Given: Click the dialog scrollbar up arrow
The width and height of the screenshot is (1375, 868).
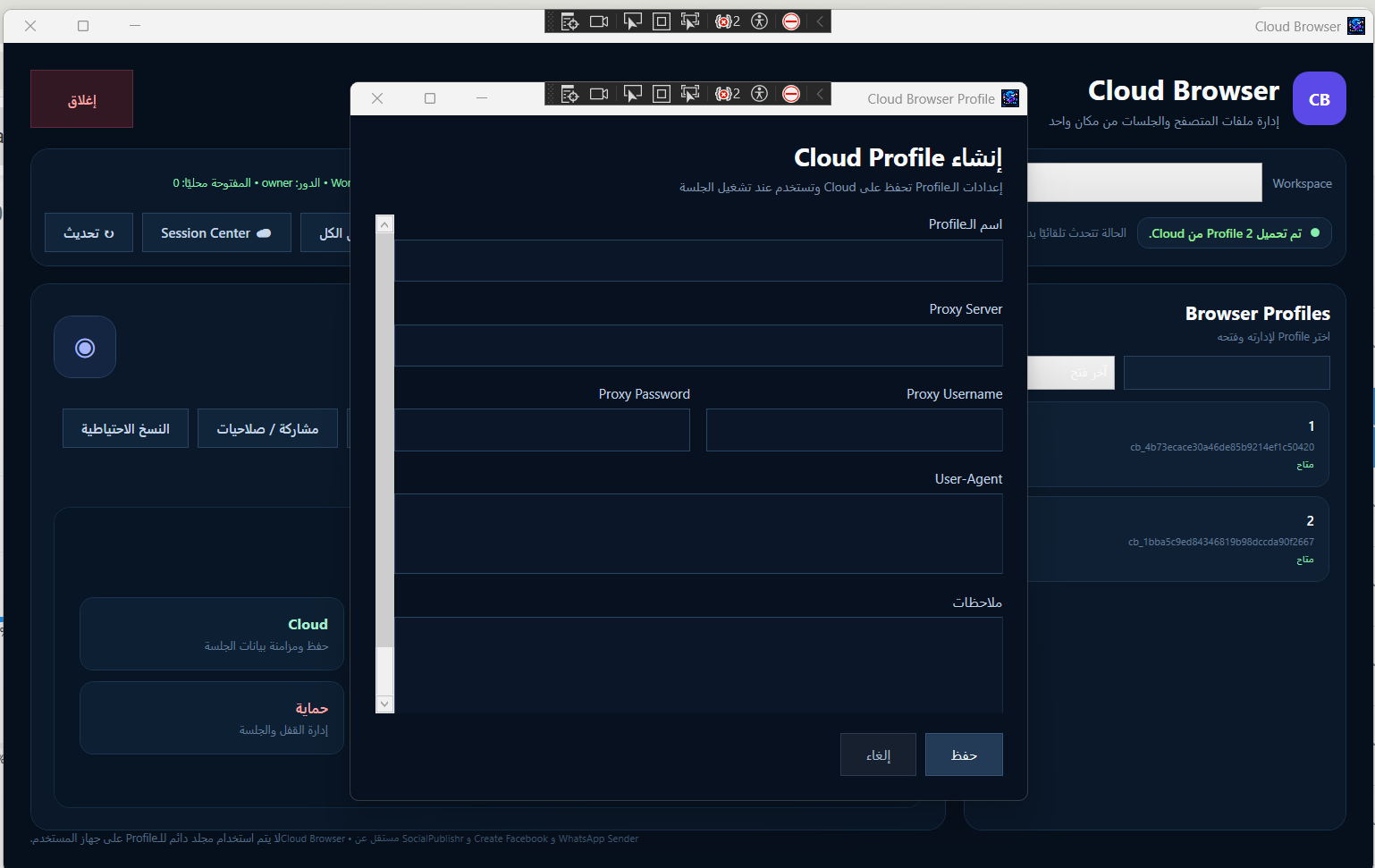Looking at the screenshot, I should [x=384, y=224].
